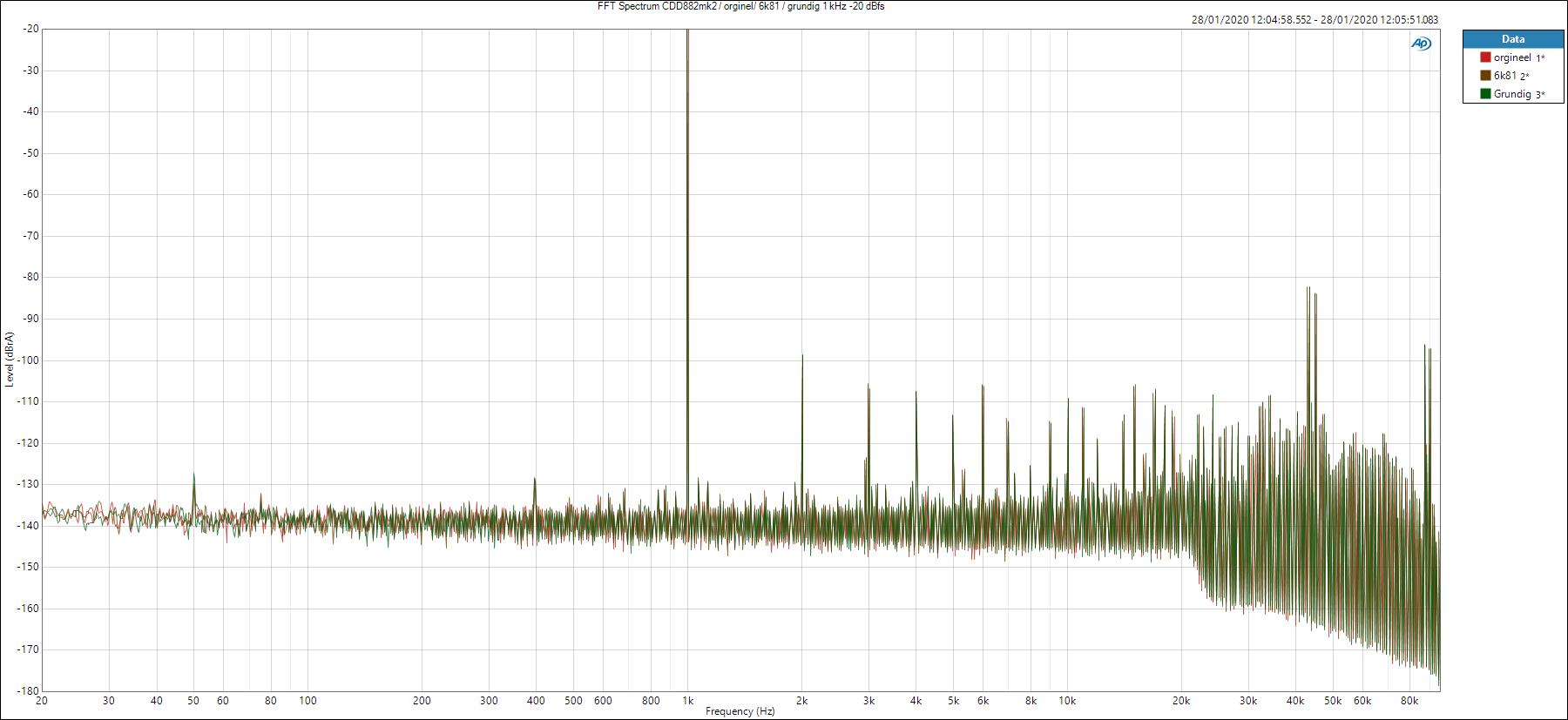Click the 400 Hz peak in spectrum
Screen dimensions: 1568x720
pos(535,479)
